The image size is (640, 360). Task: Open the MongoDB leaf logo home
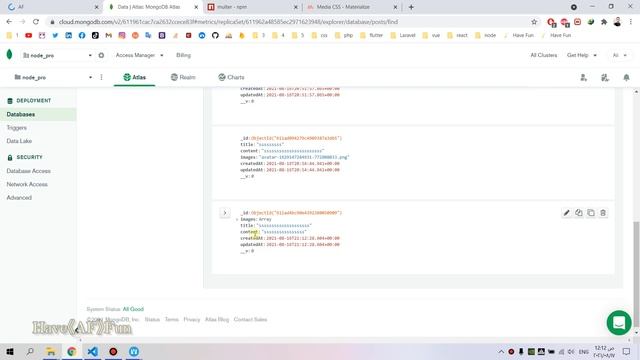(x=9, y=55)
